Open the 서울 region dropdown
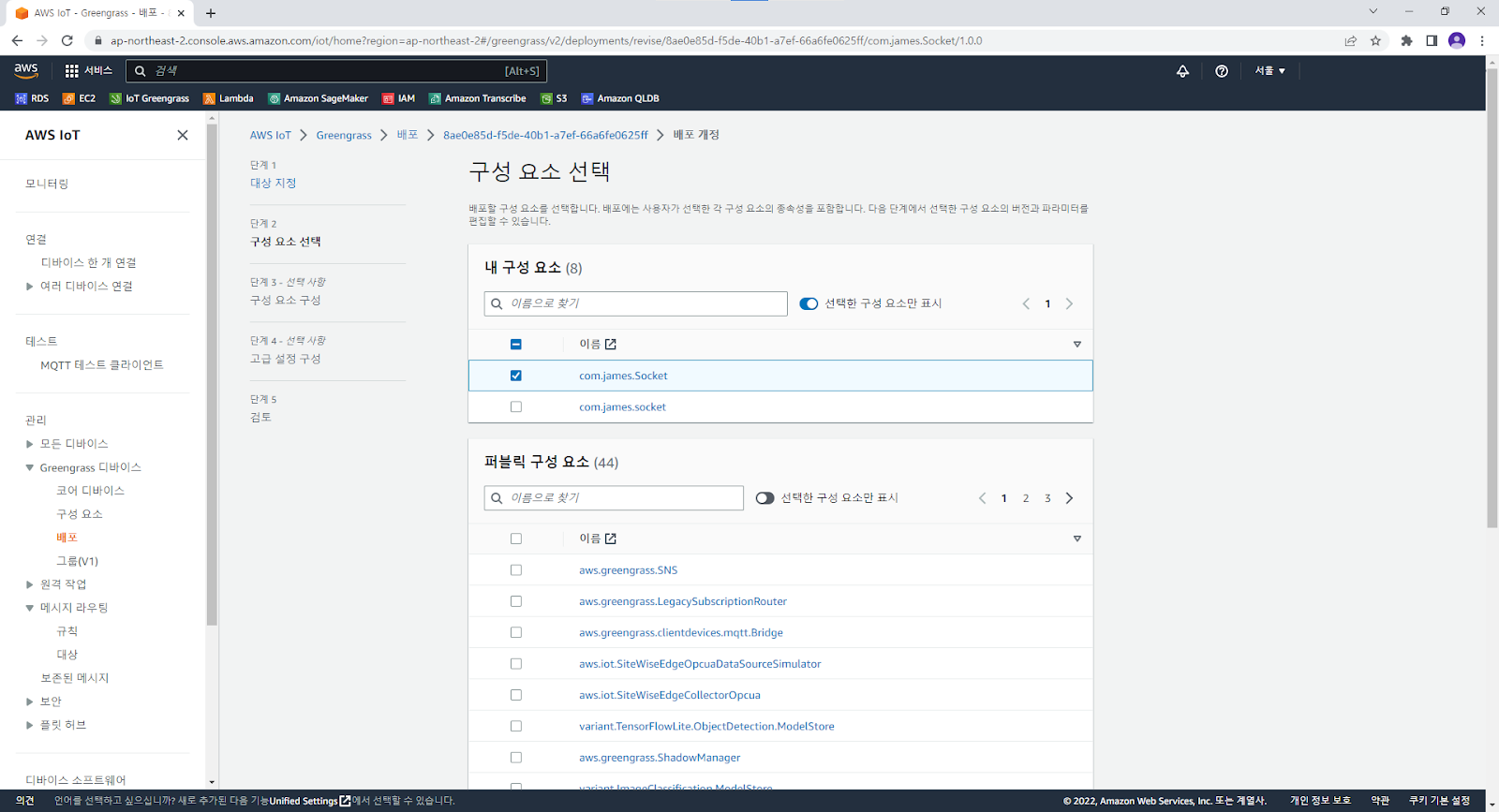Screen dimensions: 1499x812 click(x=1270, y=71)
